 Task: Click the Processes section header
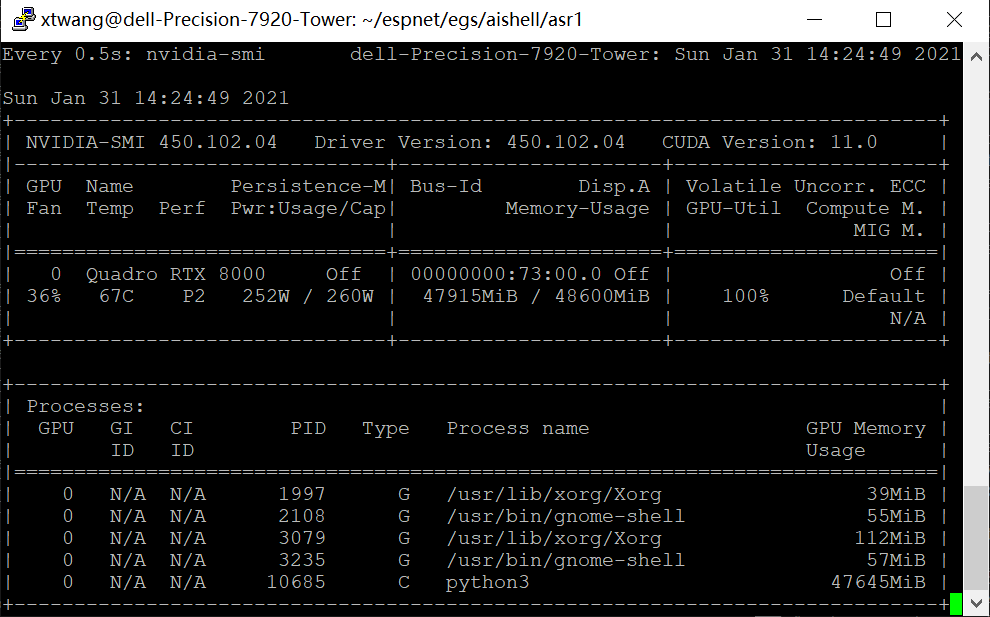tap(84, 405)
